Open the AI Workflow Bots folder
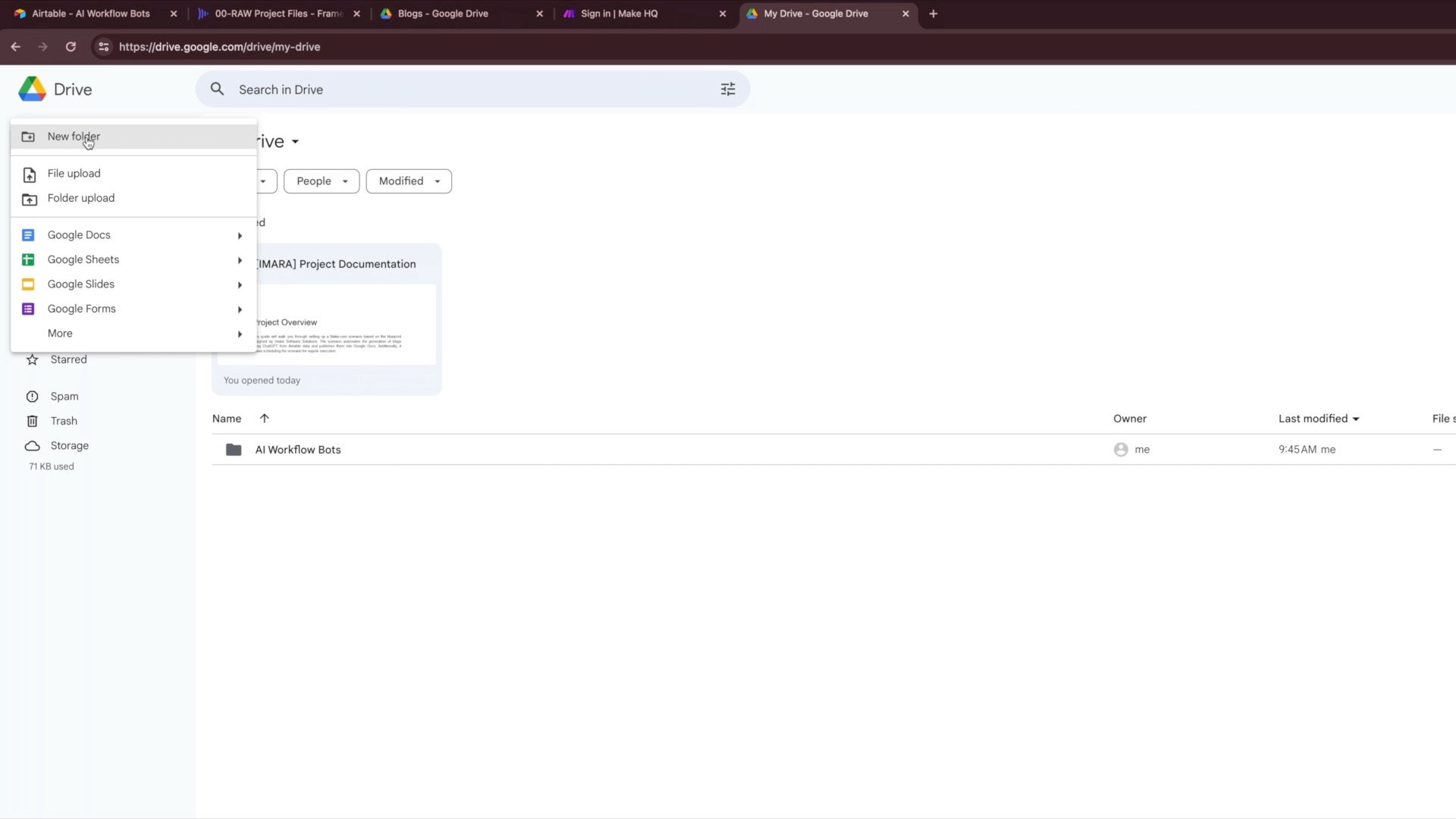The width and height of the screenshot is (1456, 819). coord(298,449)
